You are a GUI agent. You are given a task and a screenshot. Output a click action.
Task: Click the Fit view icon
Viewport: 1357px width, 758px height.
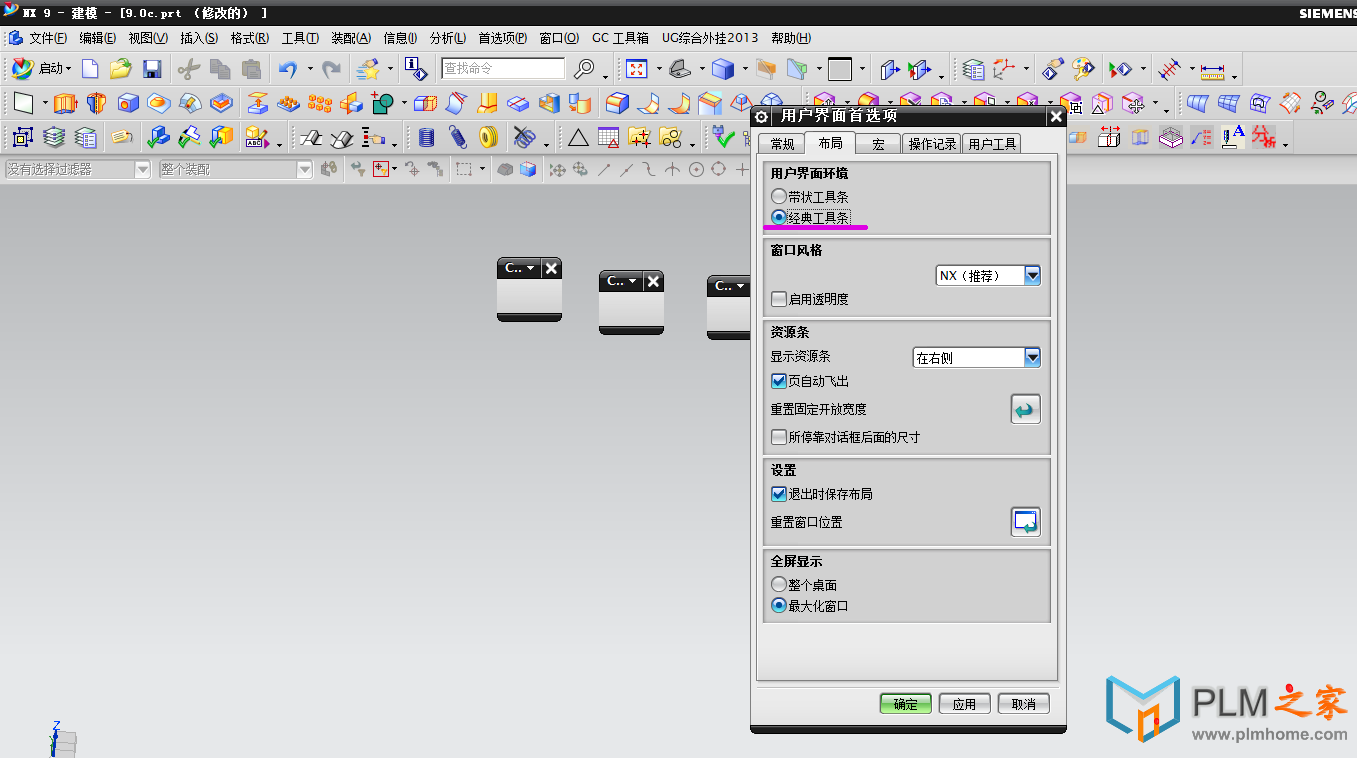(637, 69)
